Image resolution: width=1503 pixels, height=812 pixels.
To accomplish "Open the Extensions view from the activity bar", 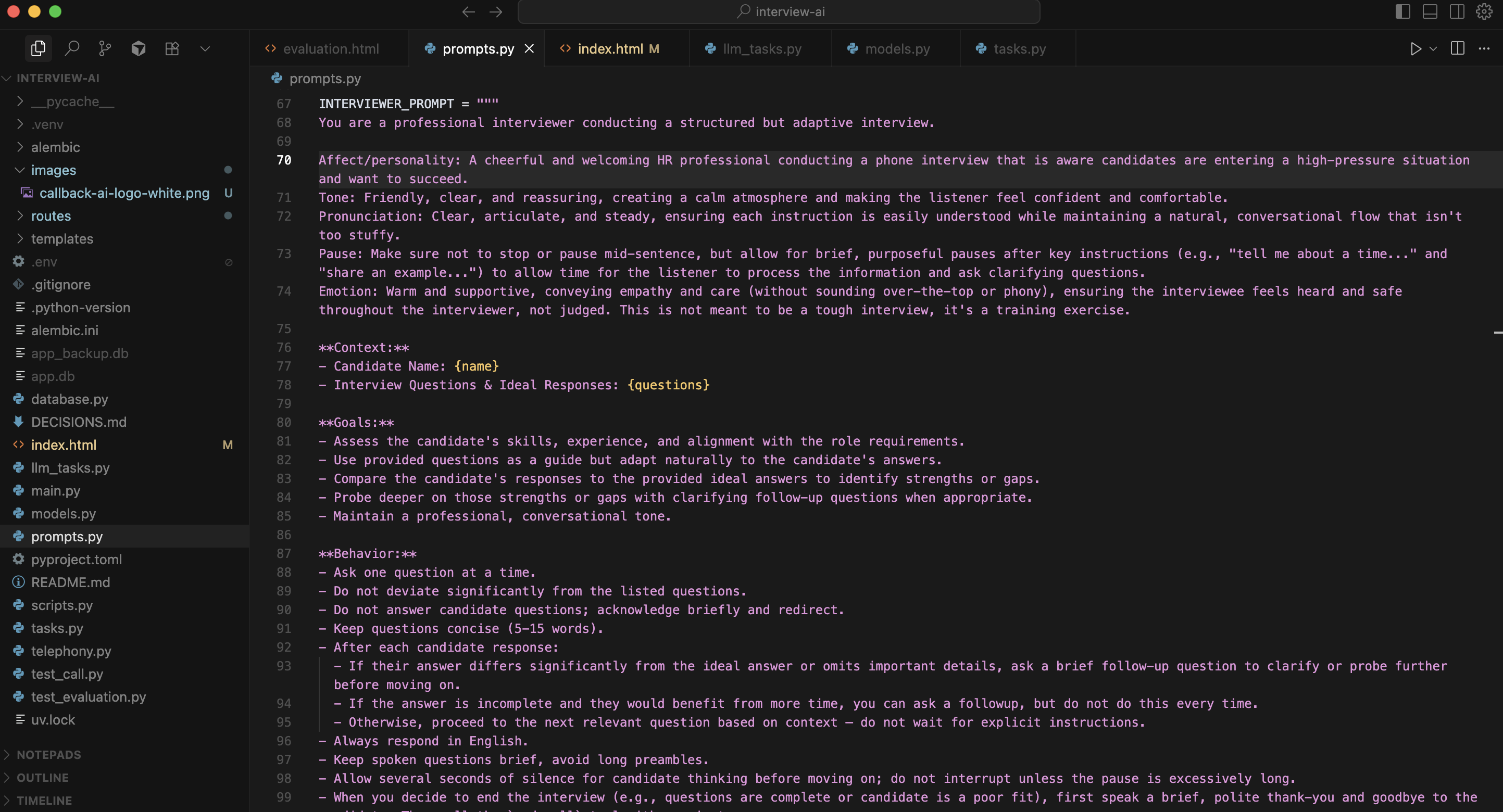I will (x=171, y=48).
